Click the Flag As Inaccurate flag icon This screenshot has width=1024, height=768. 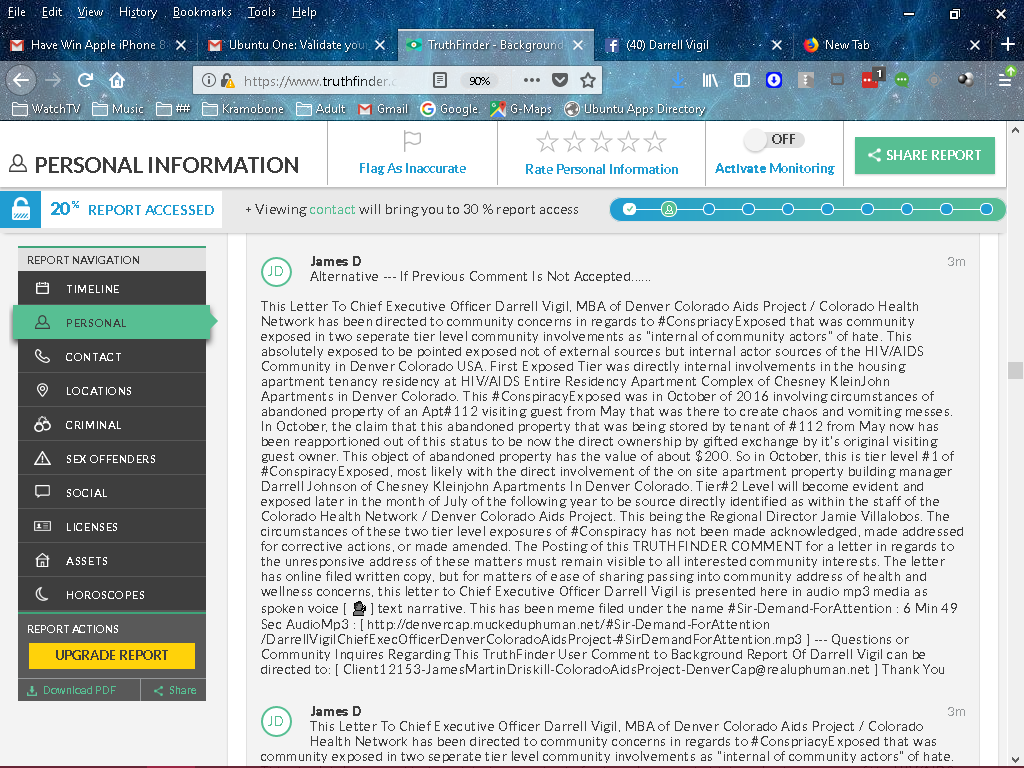click(412, 141)
